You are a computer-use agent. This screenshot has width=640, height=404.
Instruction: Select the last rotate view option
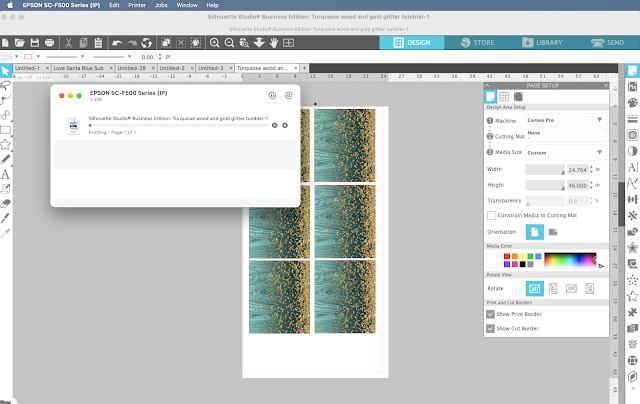(589, 289)
